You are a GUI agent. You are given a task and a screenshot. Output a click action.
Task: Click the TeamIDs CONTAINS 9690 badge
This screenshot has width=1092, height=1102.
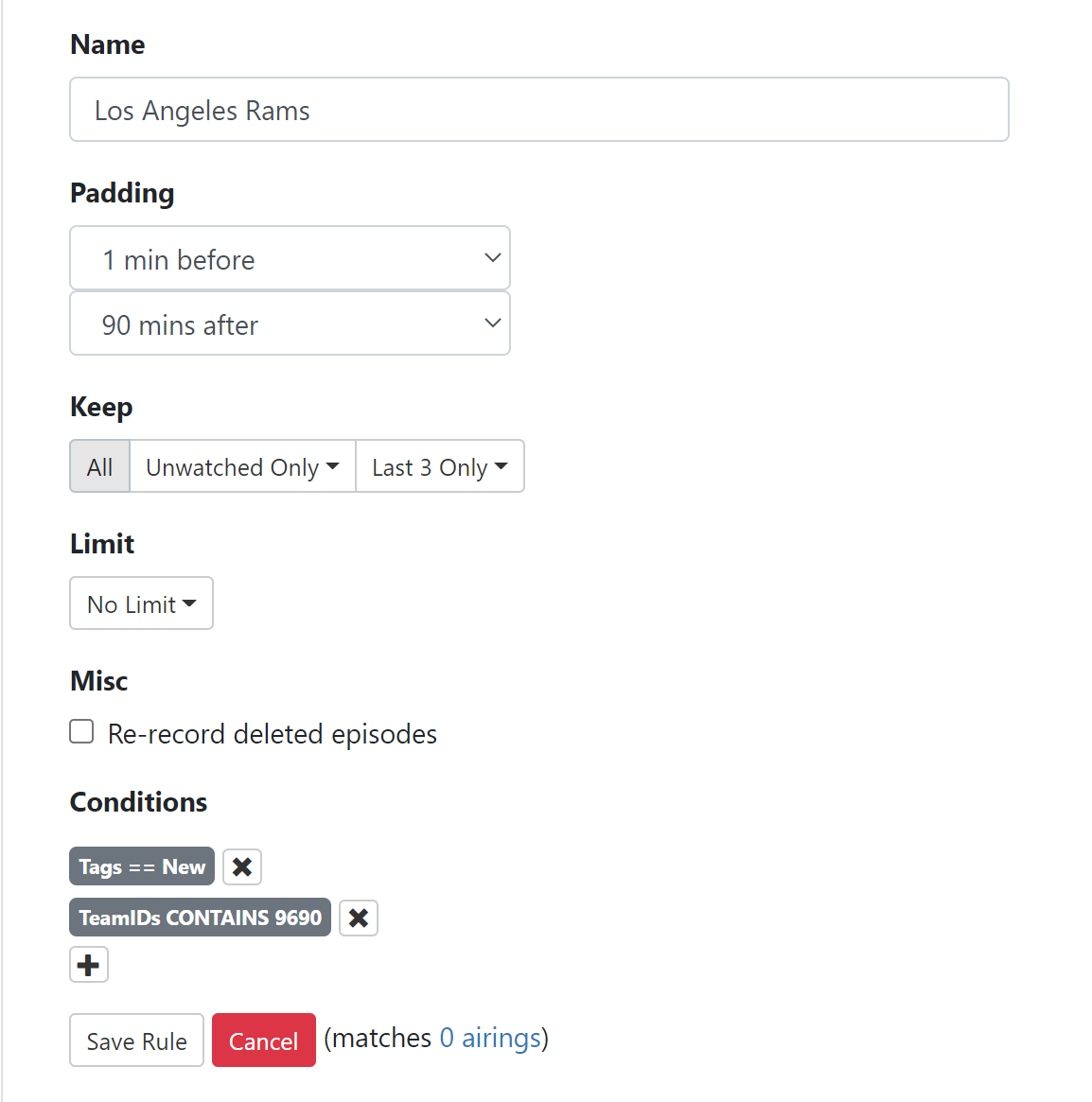click(200, 918)
